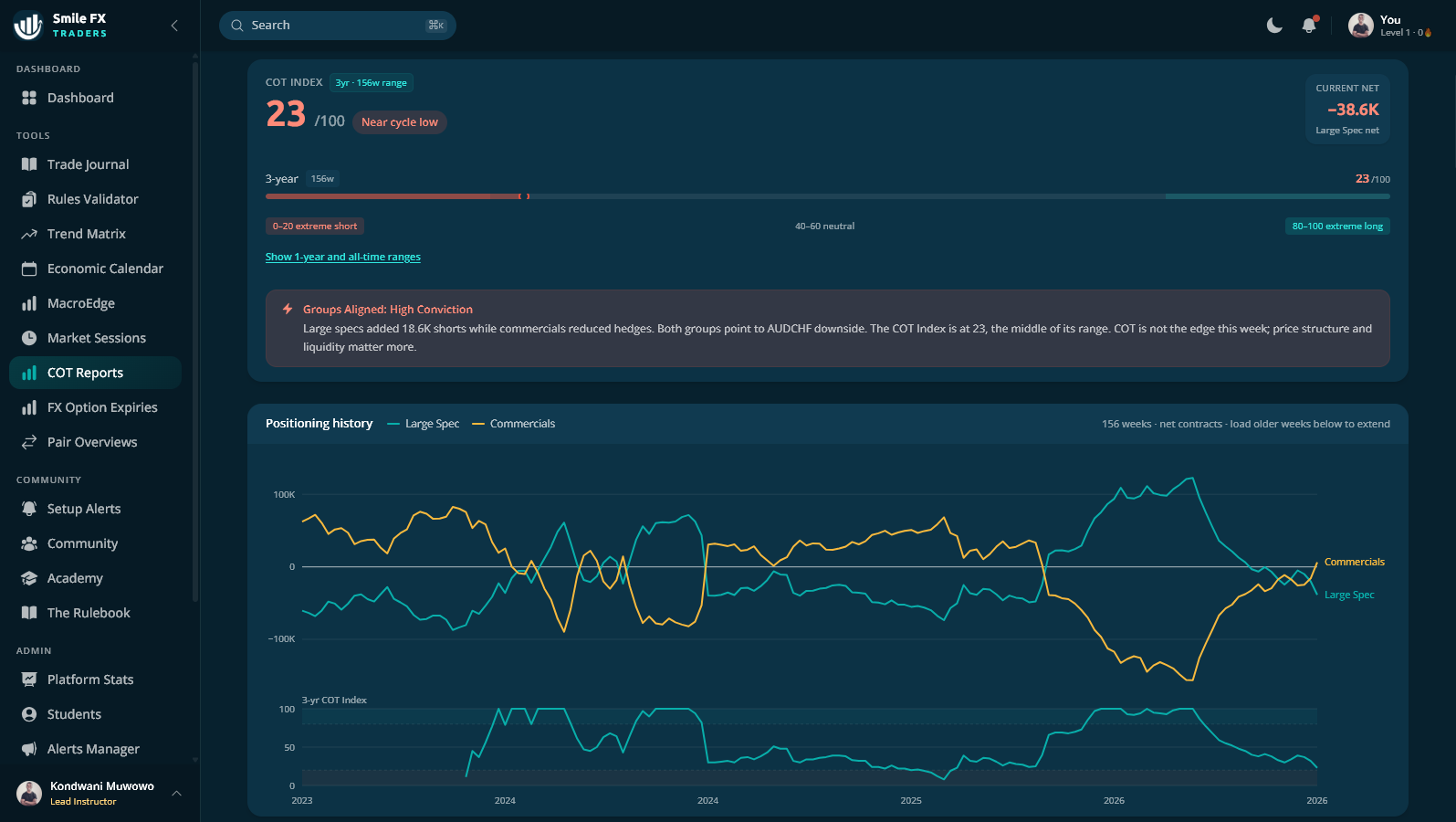Click the 3yr 156w range badge
The image size is (1456, 822).
pyautogui.click(x=372, y=83)
